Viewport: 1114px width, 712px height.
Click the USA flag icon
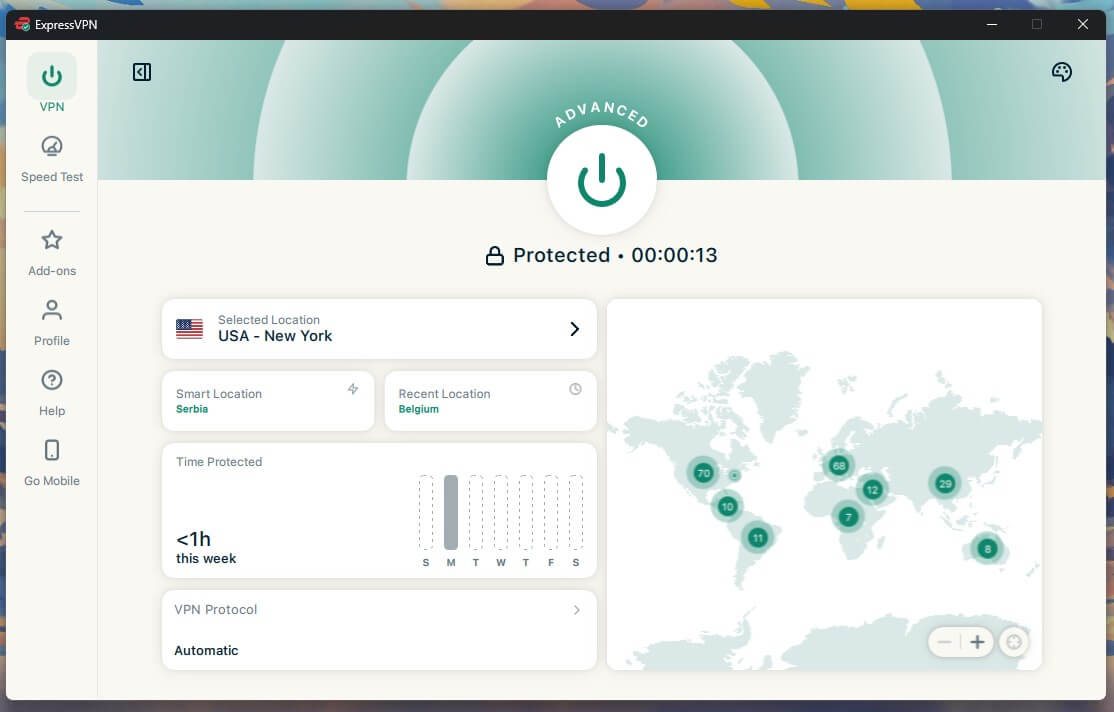[189, 329]
